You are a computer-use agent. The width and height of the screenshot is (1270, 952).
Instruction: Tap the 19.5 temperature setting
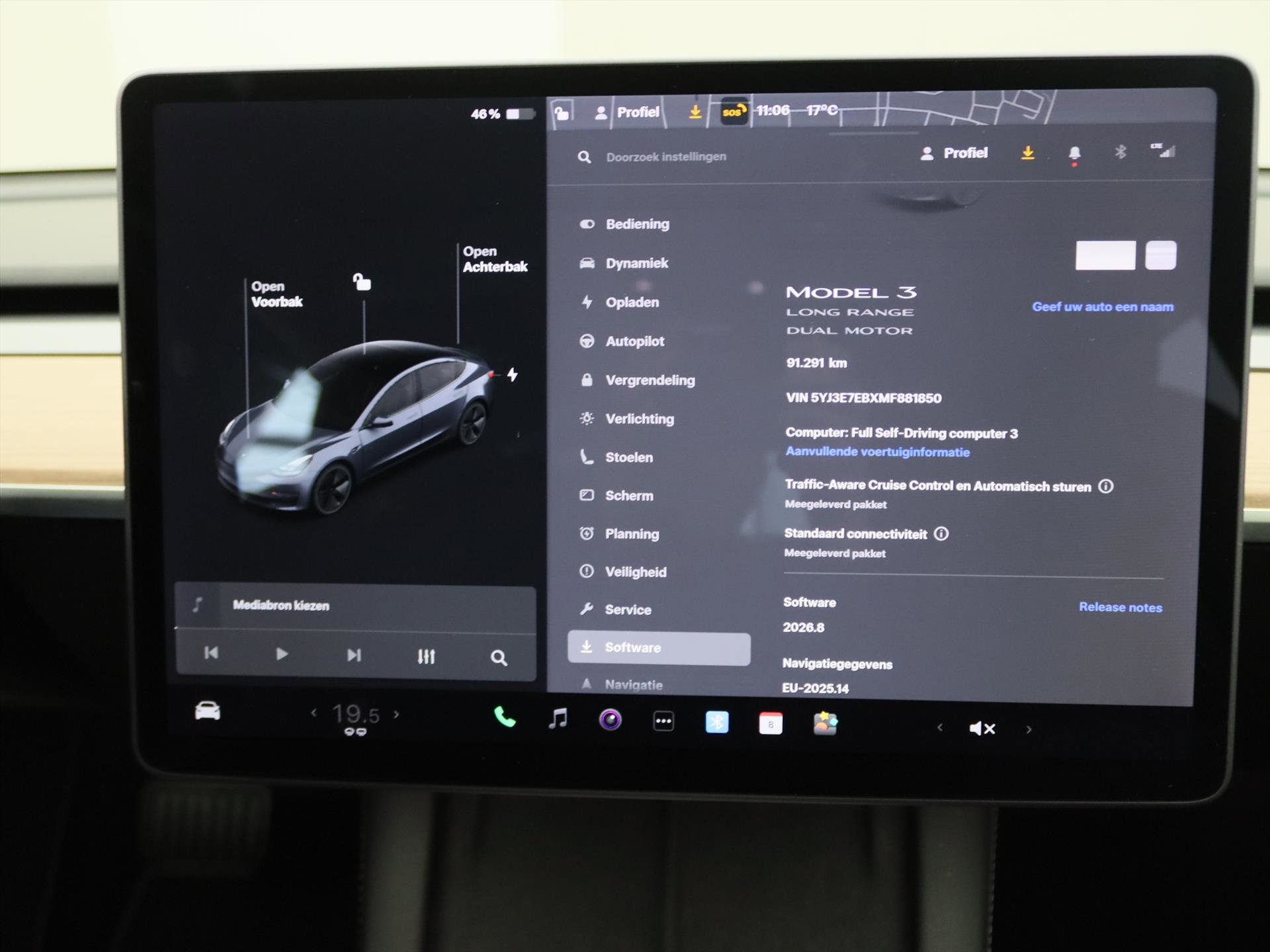356,715
